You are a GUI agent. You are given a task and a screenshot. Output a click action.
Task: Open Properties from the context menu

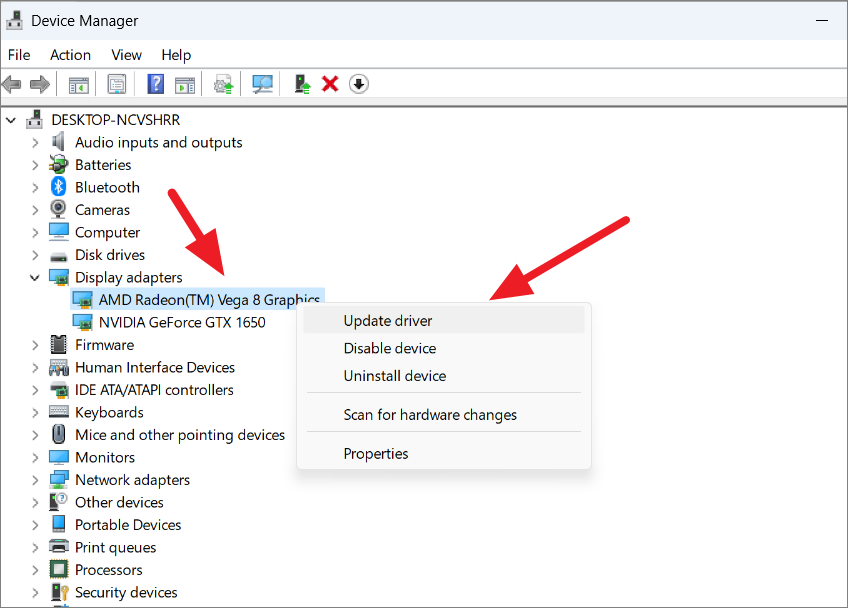(443, 453)
